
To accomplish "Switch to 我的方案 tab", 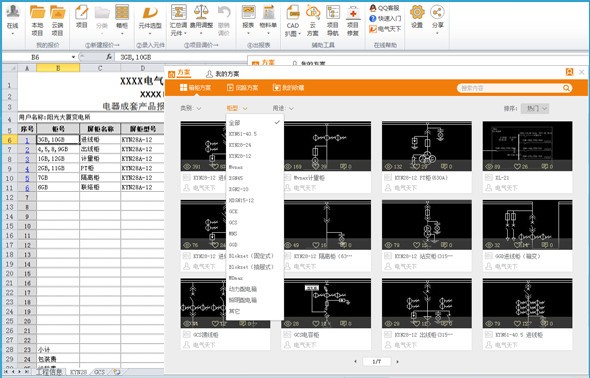I will (222, 74).
